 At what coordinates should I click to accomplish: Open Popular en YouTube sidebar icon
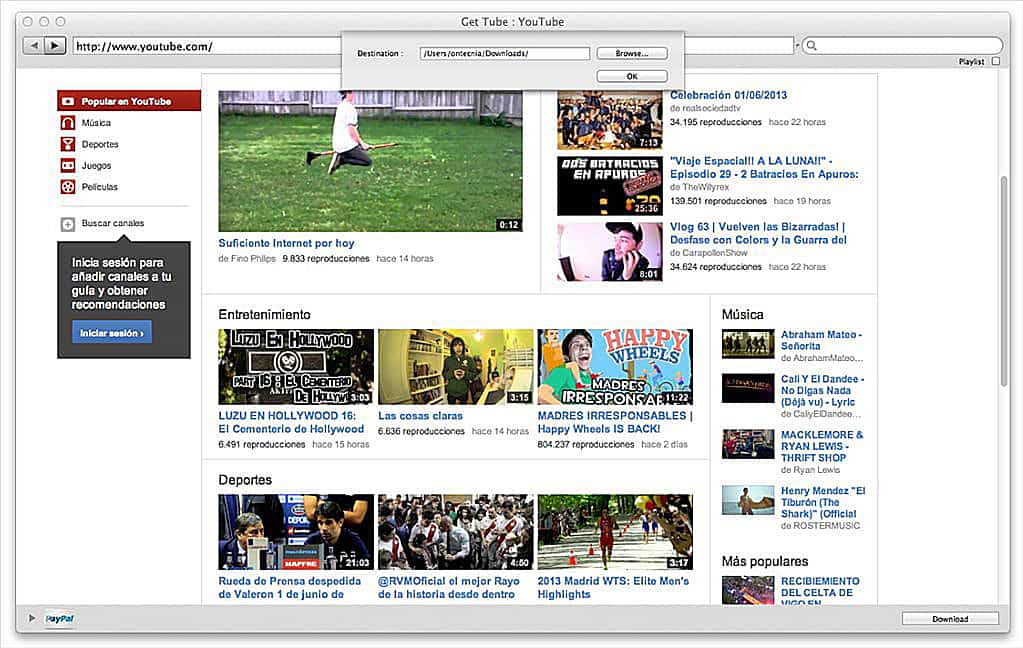[68, 101]
